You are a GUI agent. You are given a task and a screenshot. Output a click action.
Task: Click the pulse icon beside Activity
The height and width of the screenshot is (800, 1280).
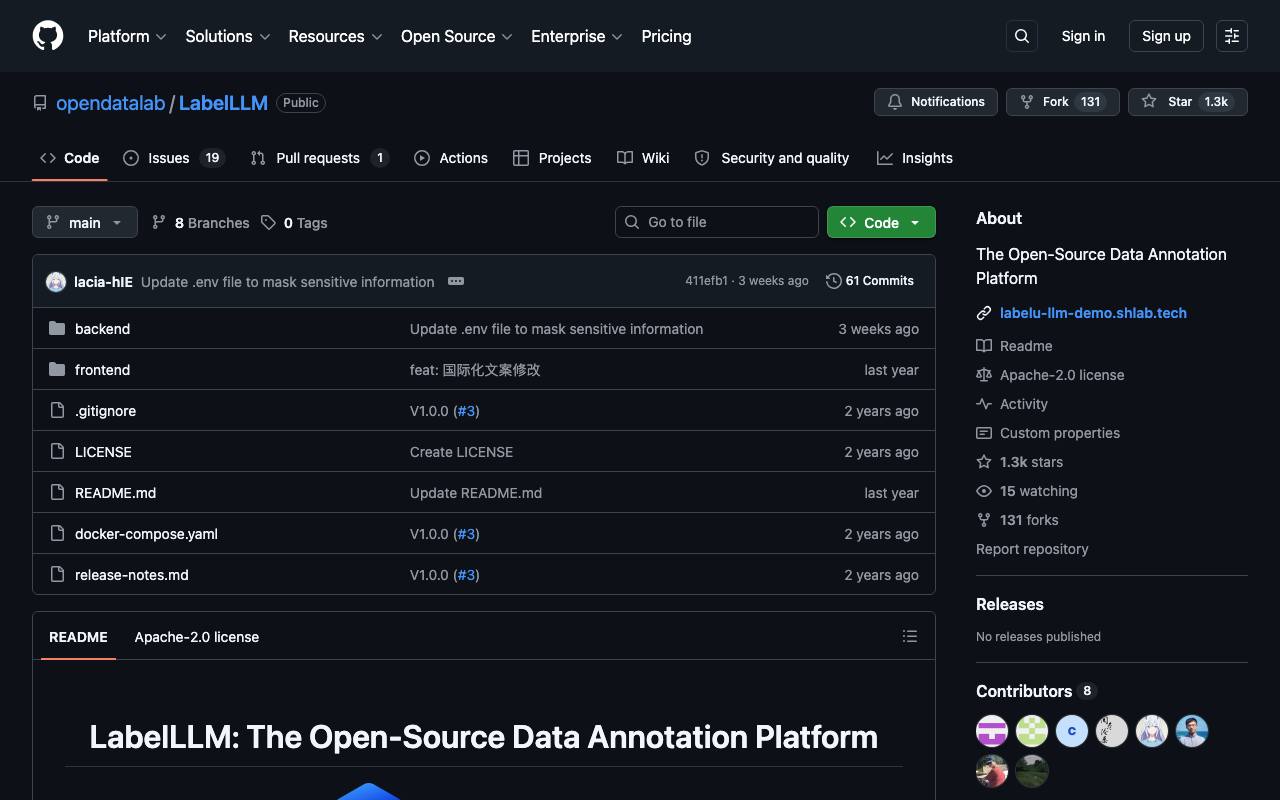[984, 404]
